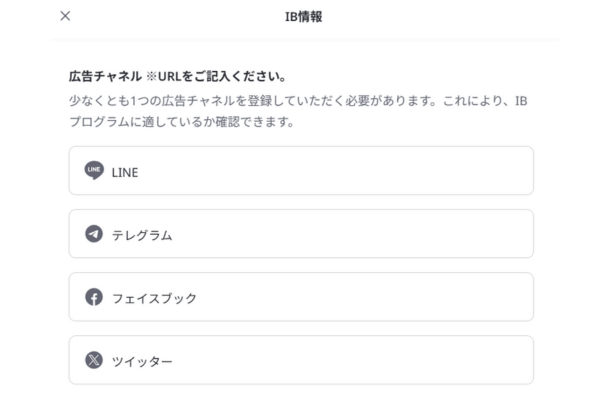The image size is (600, 400).
Task: Click the フェイスブック placeholder label text
Action: pos(154,299)
